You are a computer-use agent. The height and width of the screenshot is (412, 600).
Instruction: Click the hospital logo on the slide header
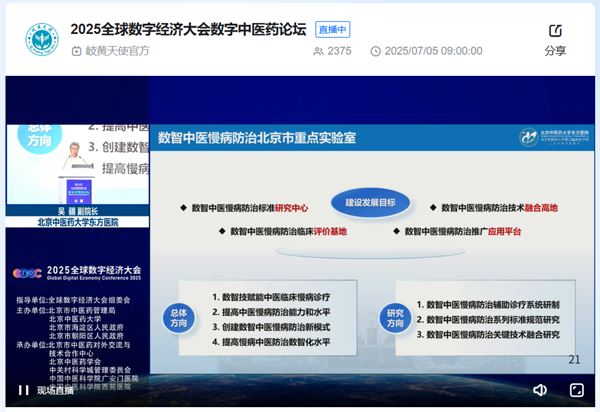(554, 137)
